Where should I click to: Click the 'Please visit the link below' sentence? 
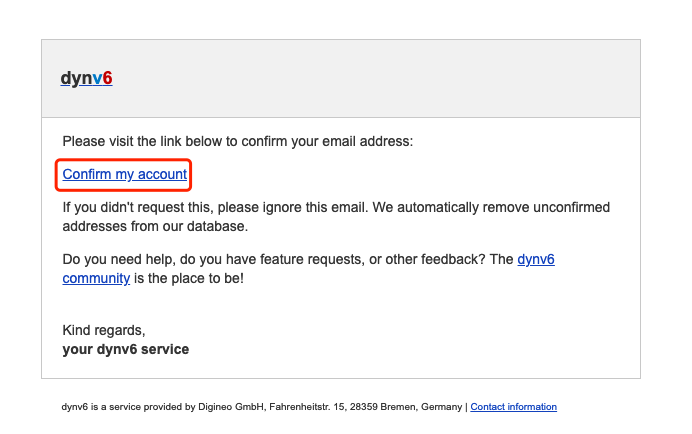[237, 141]
